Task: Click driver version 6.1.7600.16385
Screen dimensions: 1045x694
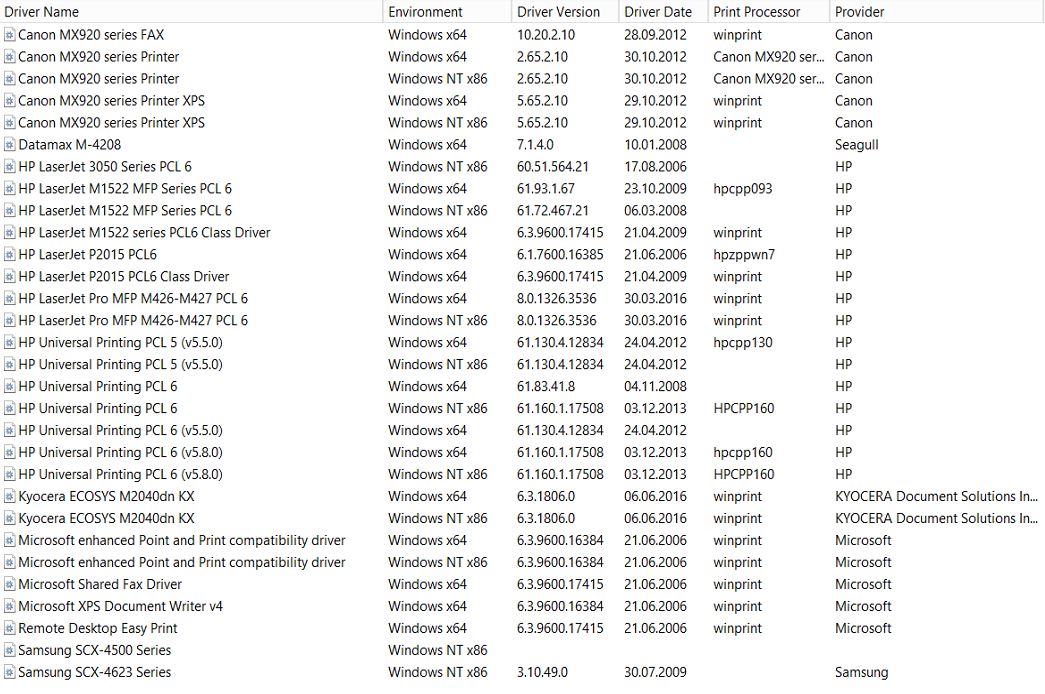Action: pyautogui.click(x=560, y=255)
